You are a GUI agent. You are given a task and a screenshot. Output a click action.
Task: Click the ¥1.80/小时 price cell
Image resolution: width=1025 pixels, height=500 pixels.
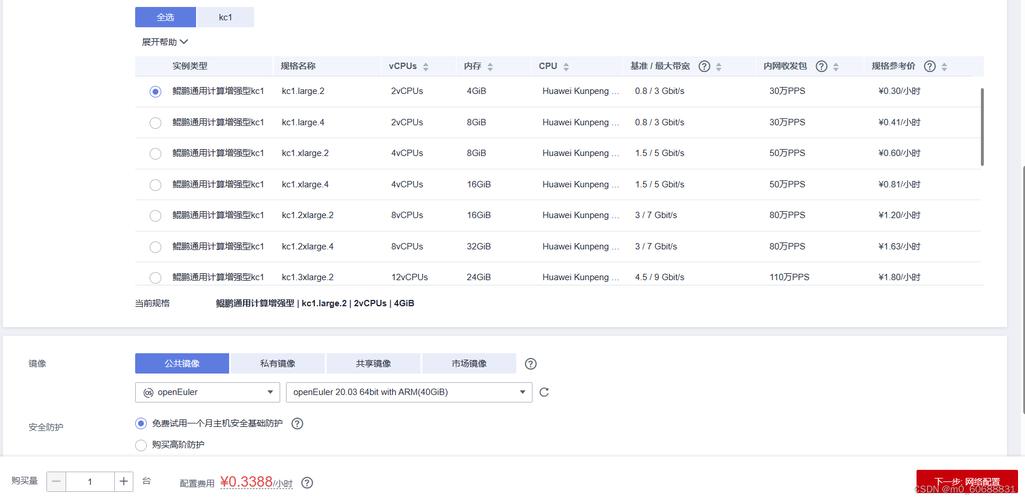click(x=899, y=277)
